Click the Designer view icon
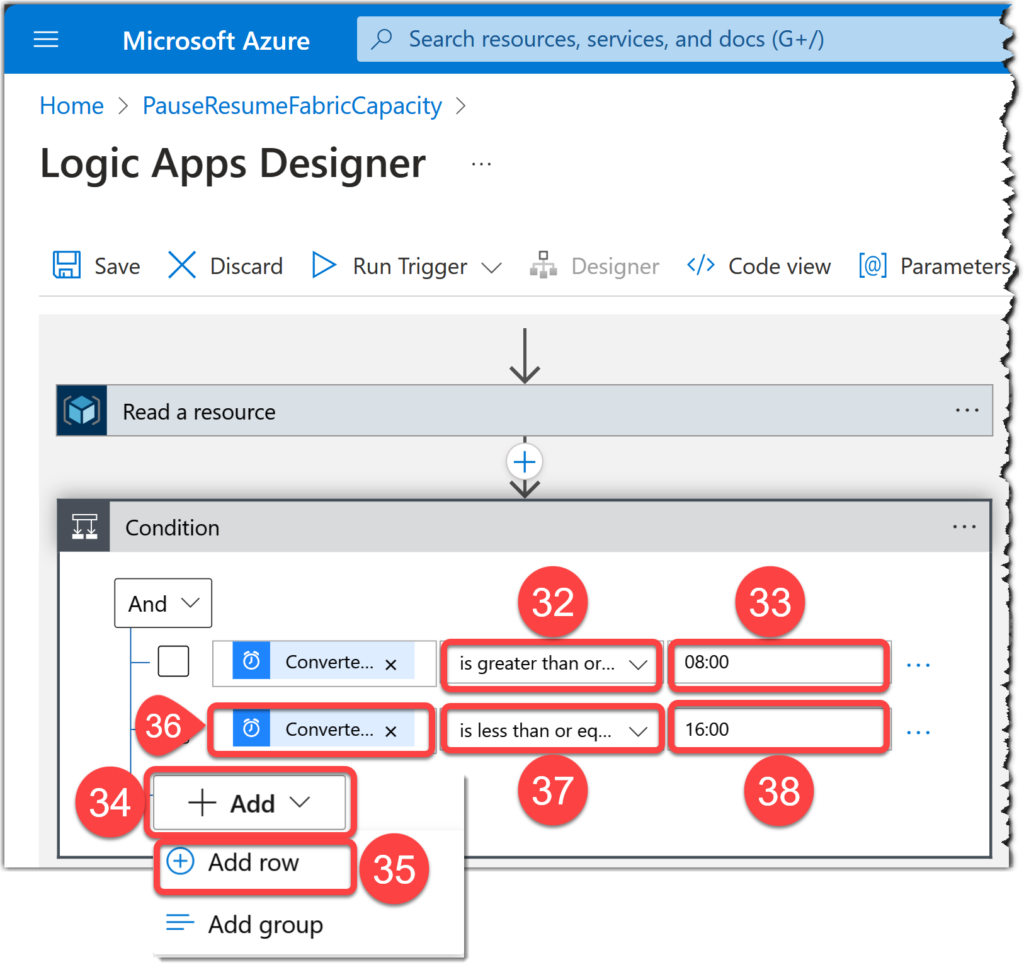Screen dimensions: 1024x972 click(543, 265)
